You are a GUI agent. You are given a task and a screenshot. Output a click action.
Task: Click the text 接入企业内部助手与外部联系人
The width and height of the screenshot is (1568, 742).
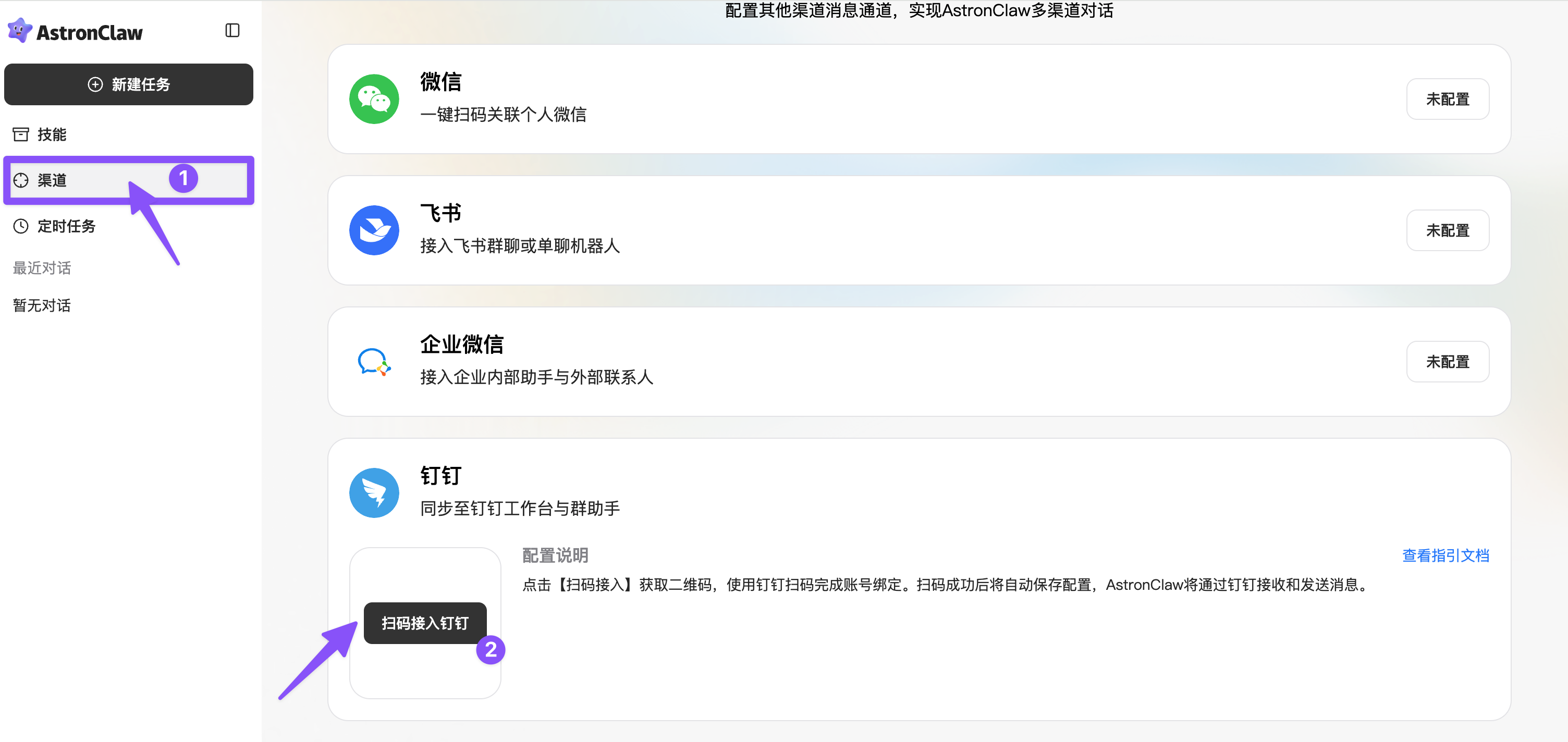click(536, 377)
